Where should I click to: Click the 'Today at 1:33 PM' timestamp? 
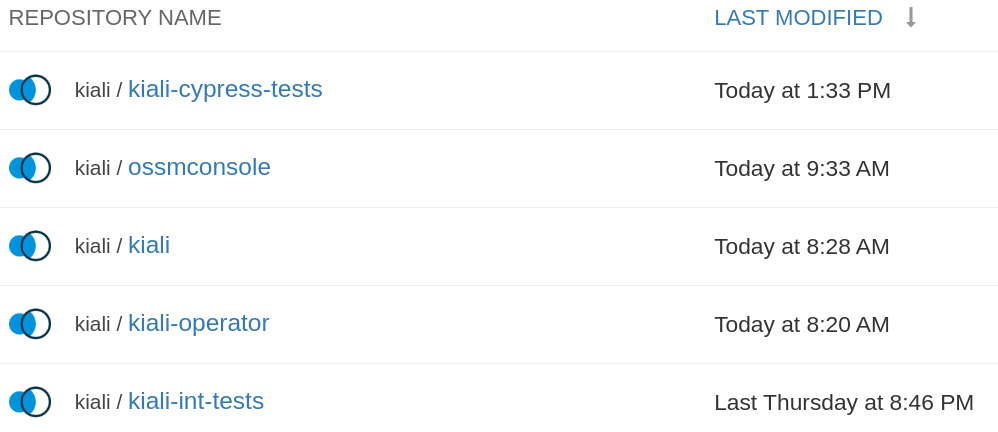[x=802, y=90]
